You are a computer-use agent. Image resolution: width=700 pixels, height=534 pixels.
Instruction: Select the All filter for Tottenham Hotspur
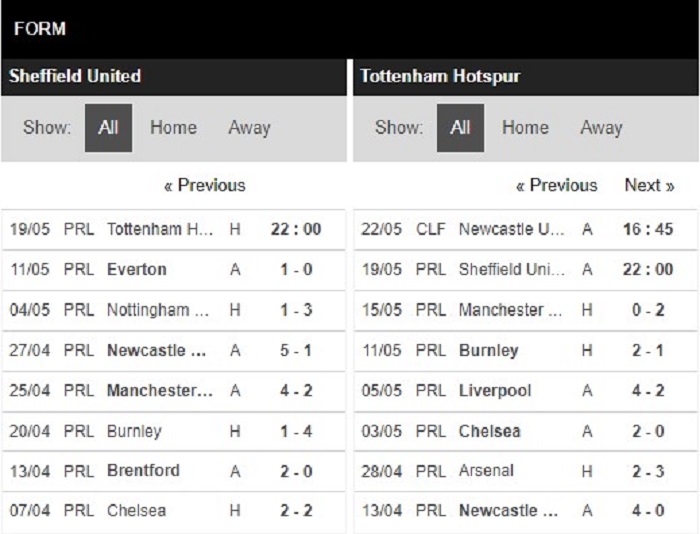(460, 128)
